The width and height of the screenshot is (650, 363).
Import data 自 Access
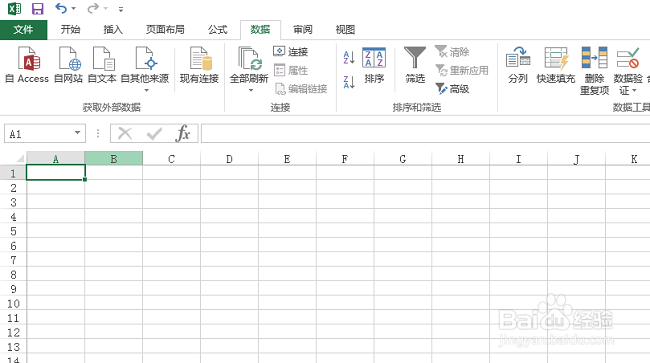tap(27, 65)
